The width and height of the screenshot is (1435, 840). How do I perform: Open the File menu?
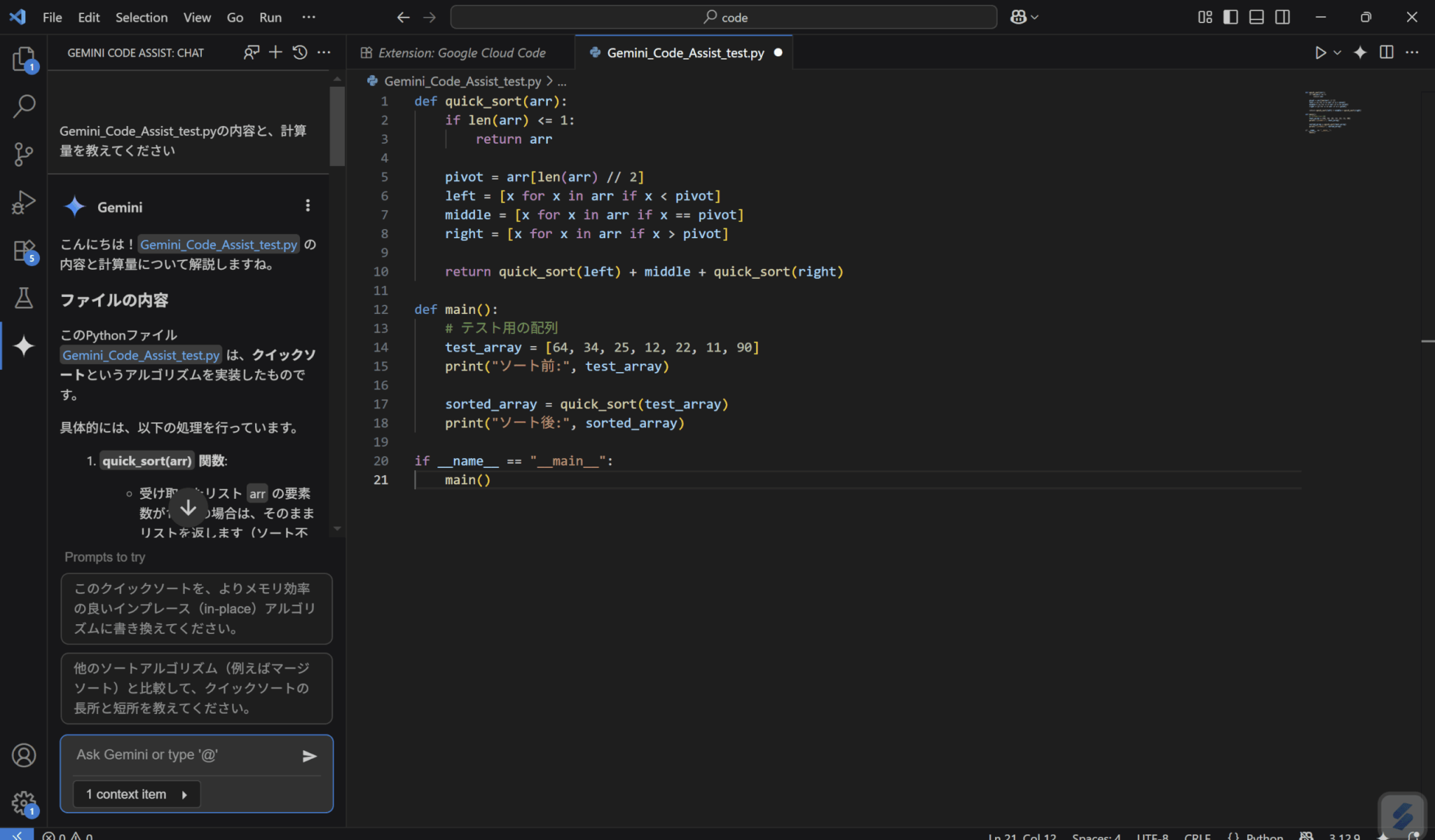point(52,17)
